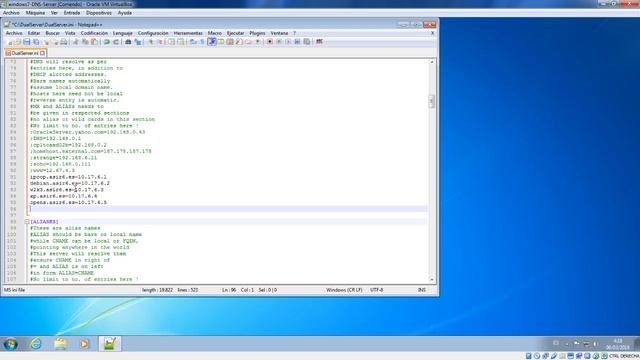Open Windows Explorer folder taskbar icon
The width and height of the screenshot is (640, 360).
click(60, 344)
